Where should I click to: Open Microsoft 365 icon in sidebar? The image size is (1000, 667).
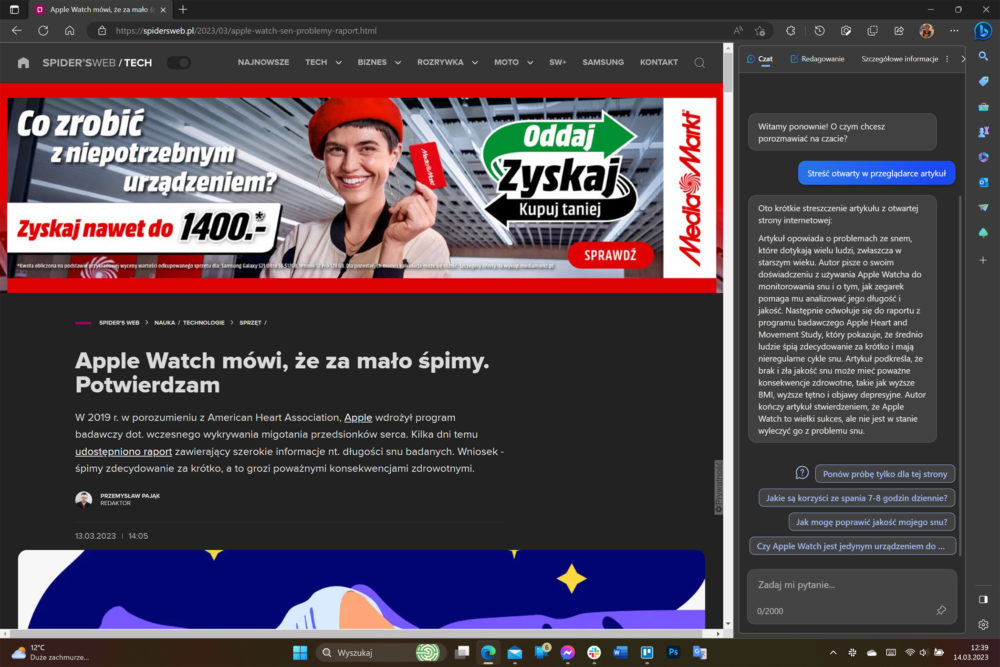tap(983, 157)
